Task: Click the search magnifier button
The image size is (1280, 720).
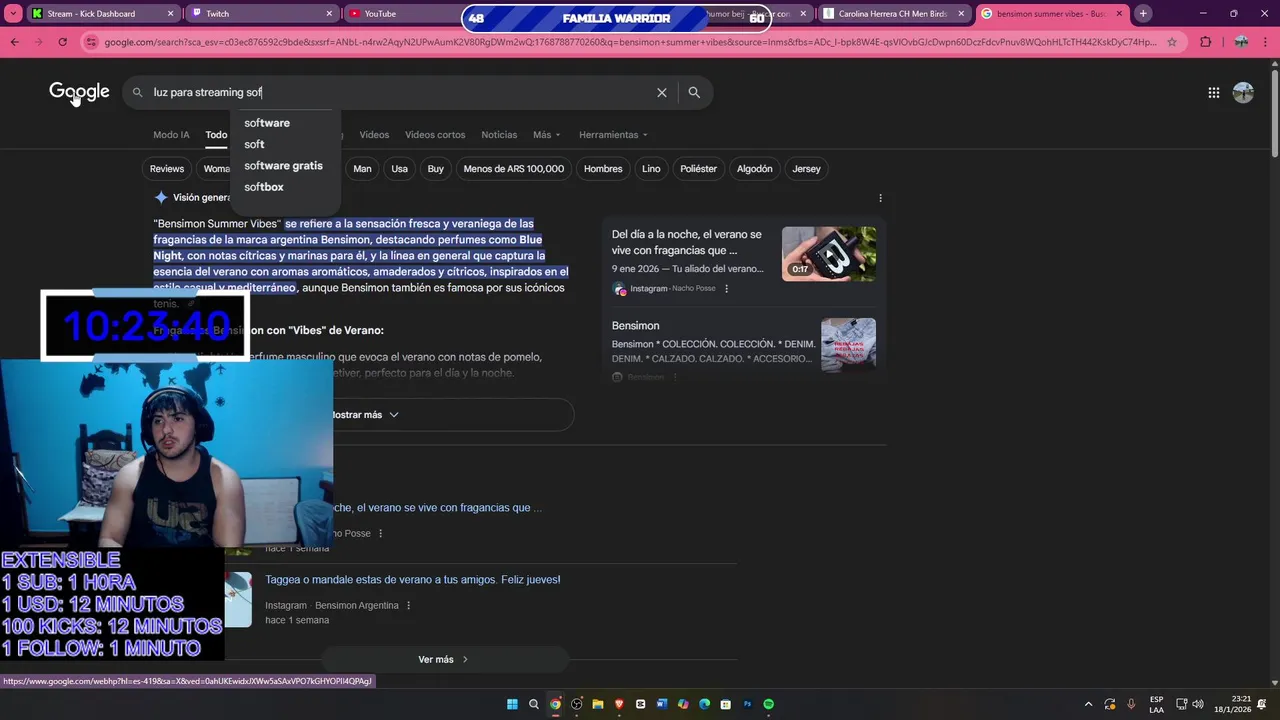Action: (x=694, y=92)
